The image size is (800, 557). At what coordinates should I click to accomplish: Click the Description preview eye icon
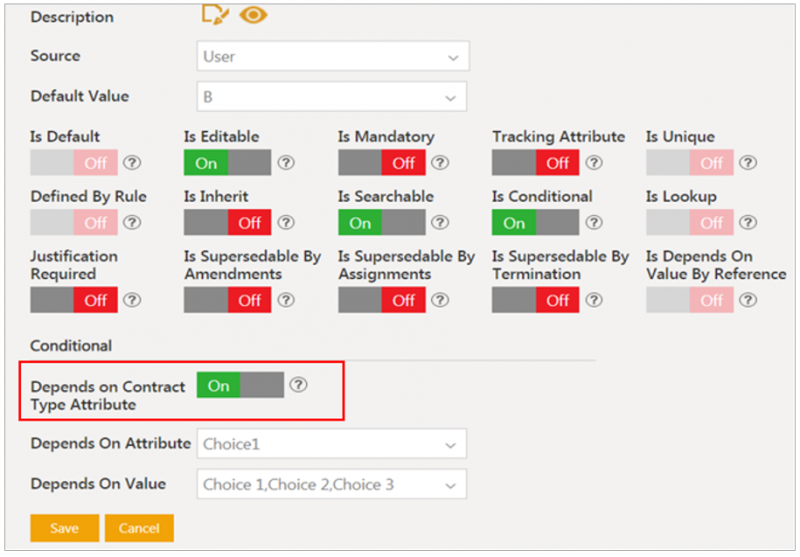(253, 15)
